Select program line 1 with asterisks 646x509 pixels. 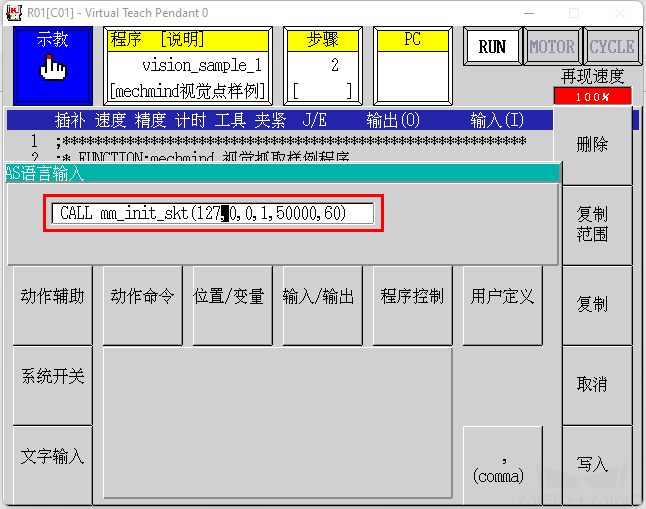(x=279, y=141)
